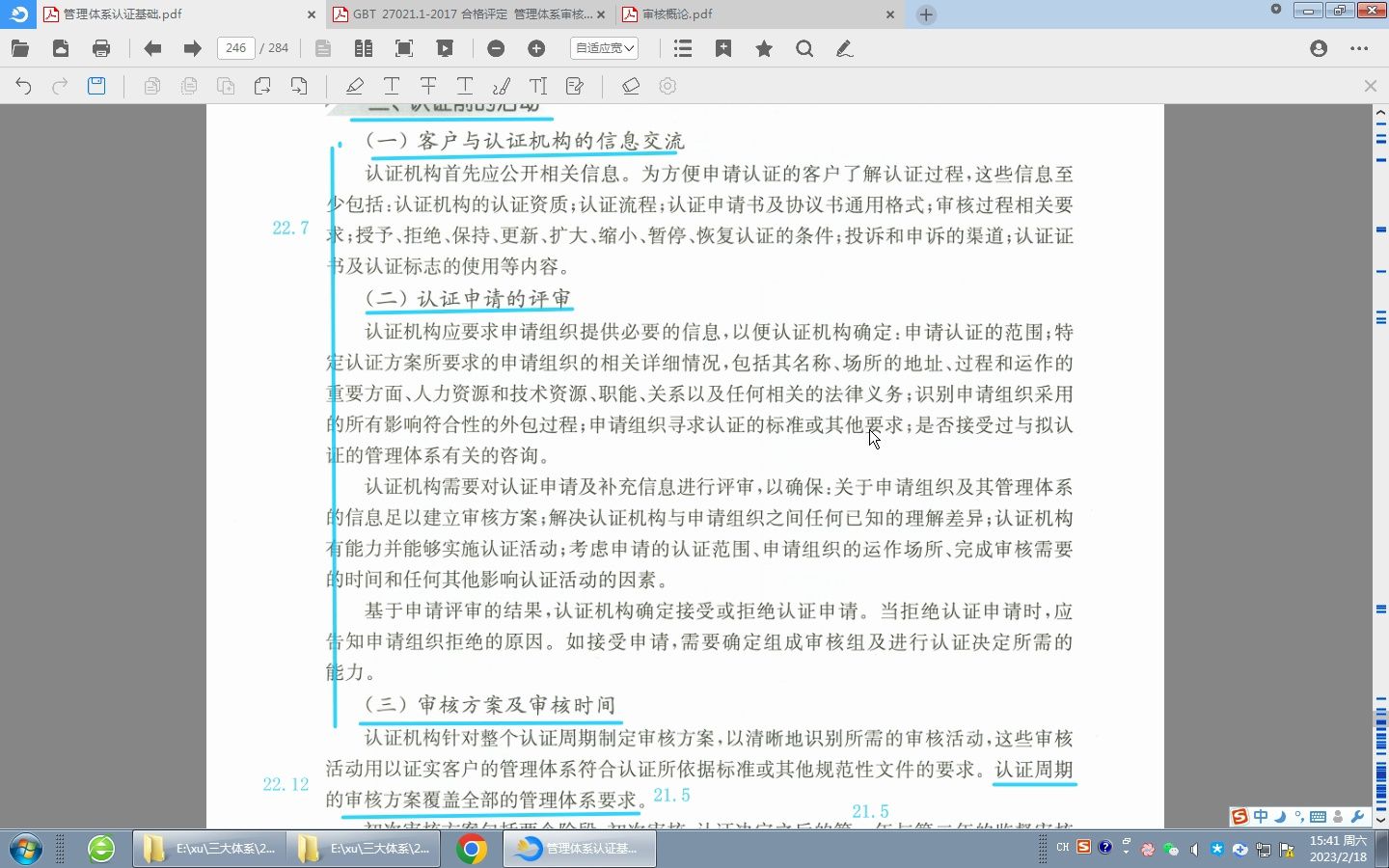Select the strikethrough annotation tool
This screenshot has height=868, width=1389.
pos(427,86)
